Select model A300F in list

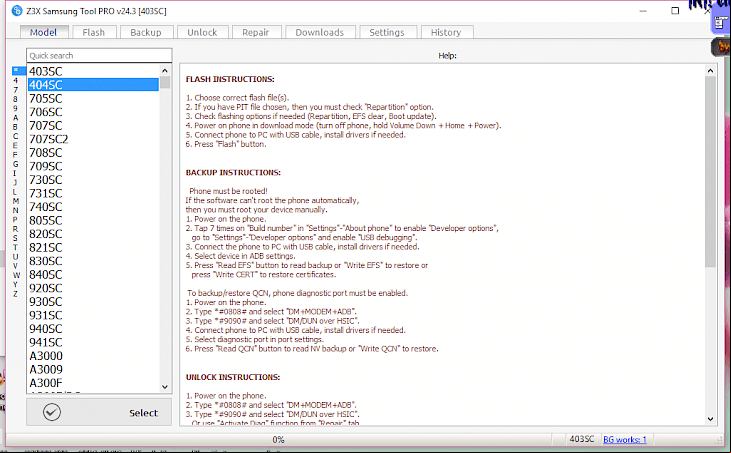[x=93, y=383]
